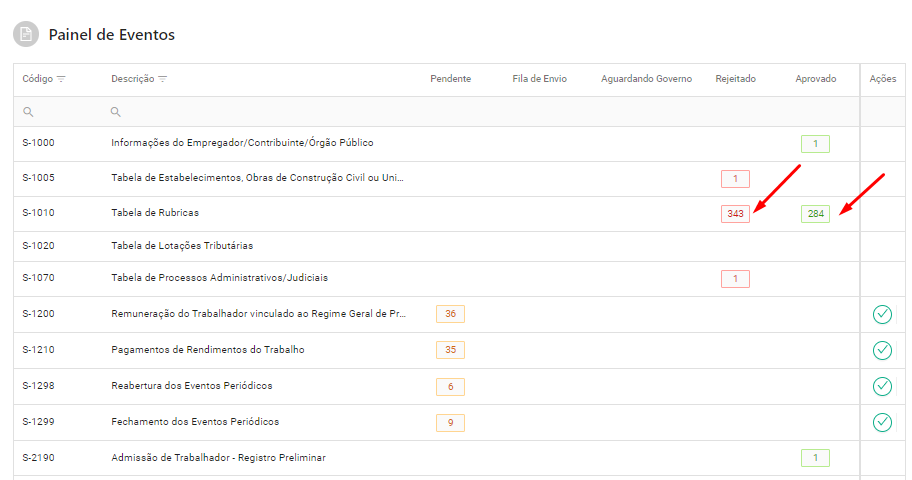The image size is (912, 480).
Task: Open the Descrição column filter icon
Action: (x=163, y=79)
